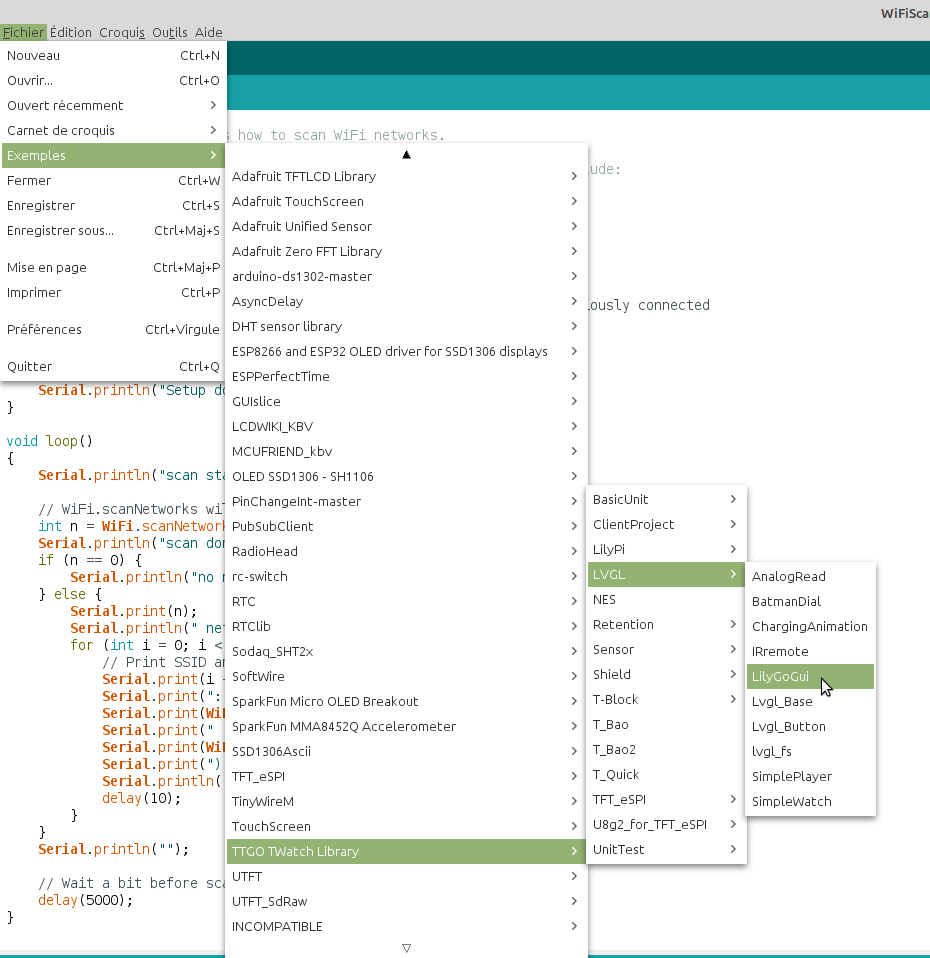The image size is (930, 958).
Task: Open TTGO TWatch Library examples
Action: click(x=406, y=852)
